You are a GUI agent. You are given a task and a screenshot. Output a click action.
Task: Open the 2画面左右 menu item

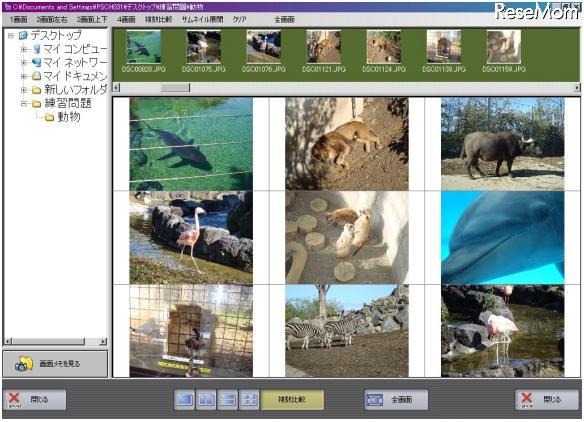click(x=52, y=19)
